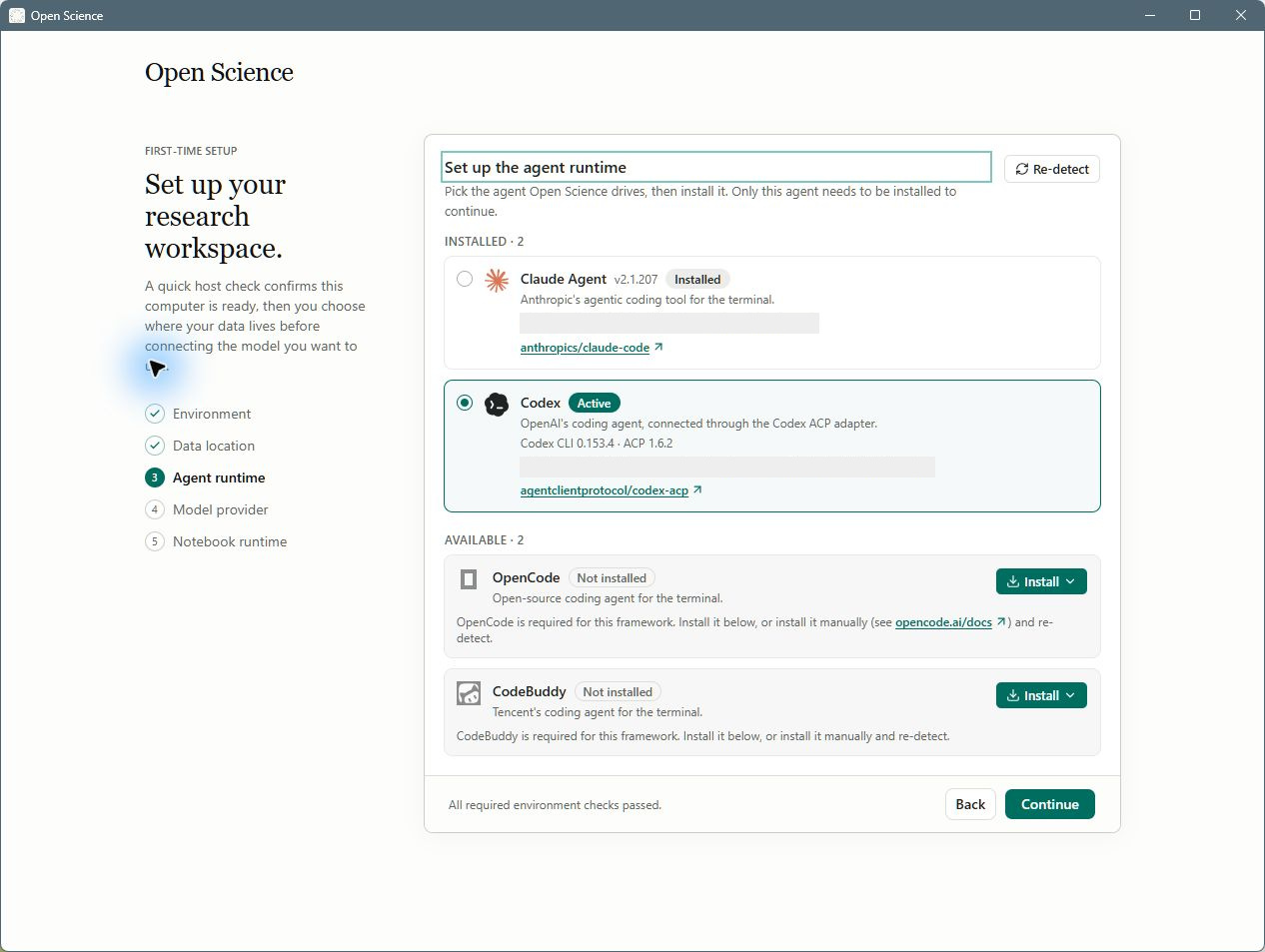Click the 'Claude Agent' name text
This screenshot has width=1265, height=952.
pyautogui.click(x=564, y=279)
